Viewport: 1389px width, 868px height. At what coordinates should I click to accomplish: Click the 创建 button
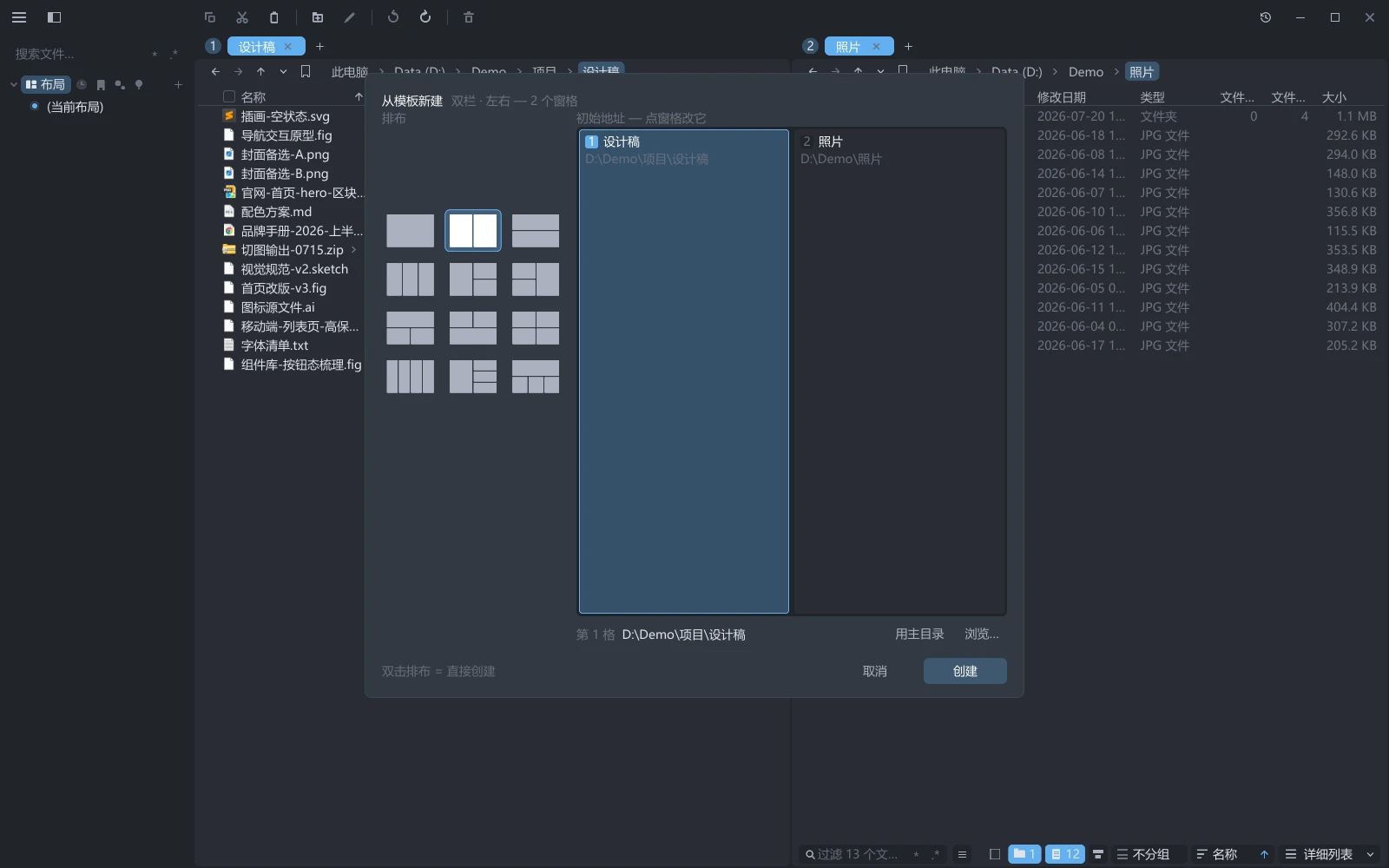click(965, 671)
